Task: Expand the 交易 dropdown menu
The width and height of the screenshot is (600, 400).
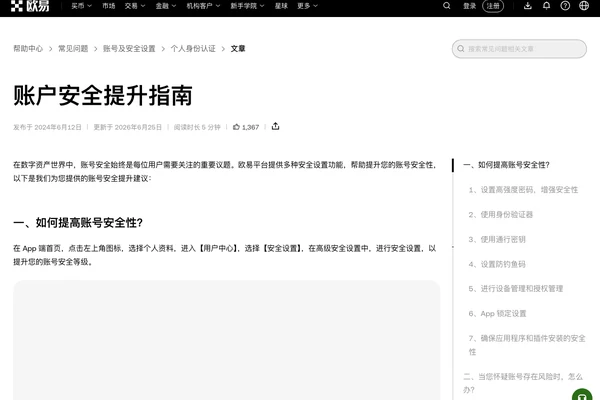Action: [x=135, y=6]
